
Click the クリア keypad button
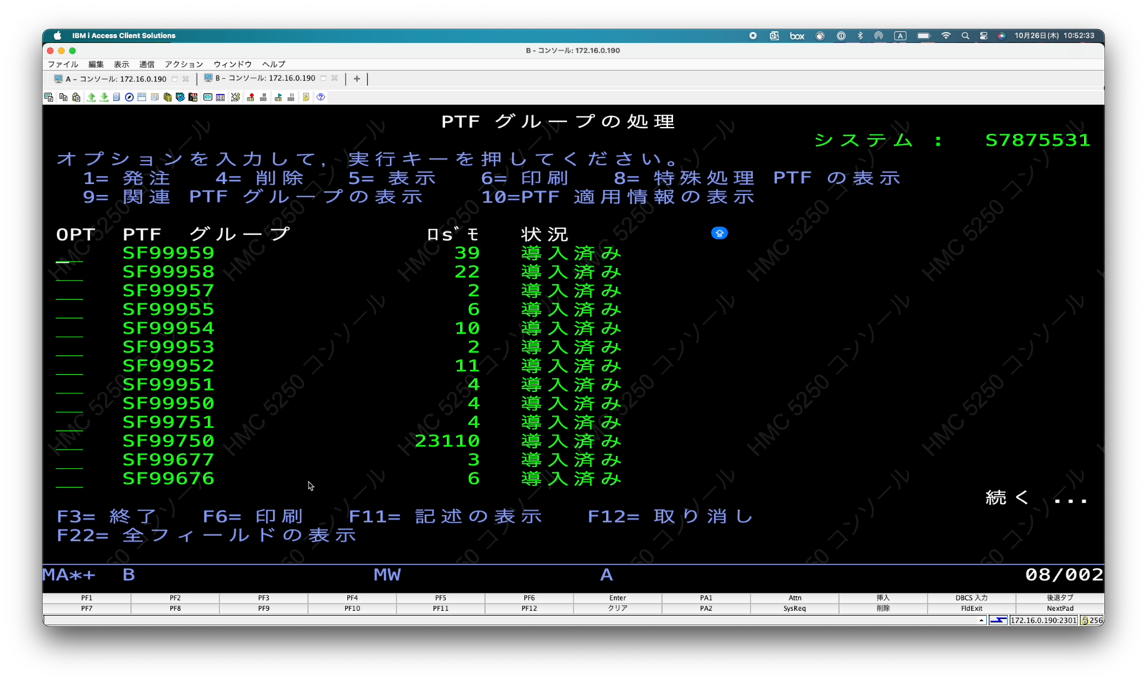point(618,608)
